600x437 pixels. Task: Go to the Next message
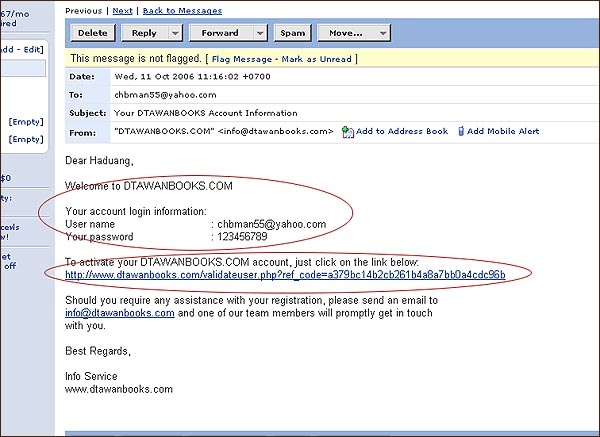pos(122,11)
